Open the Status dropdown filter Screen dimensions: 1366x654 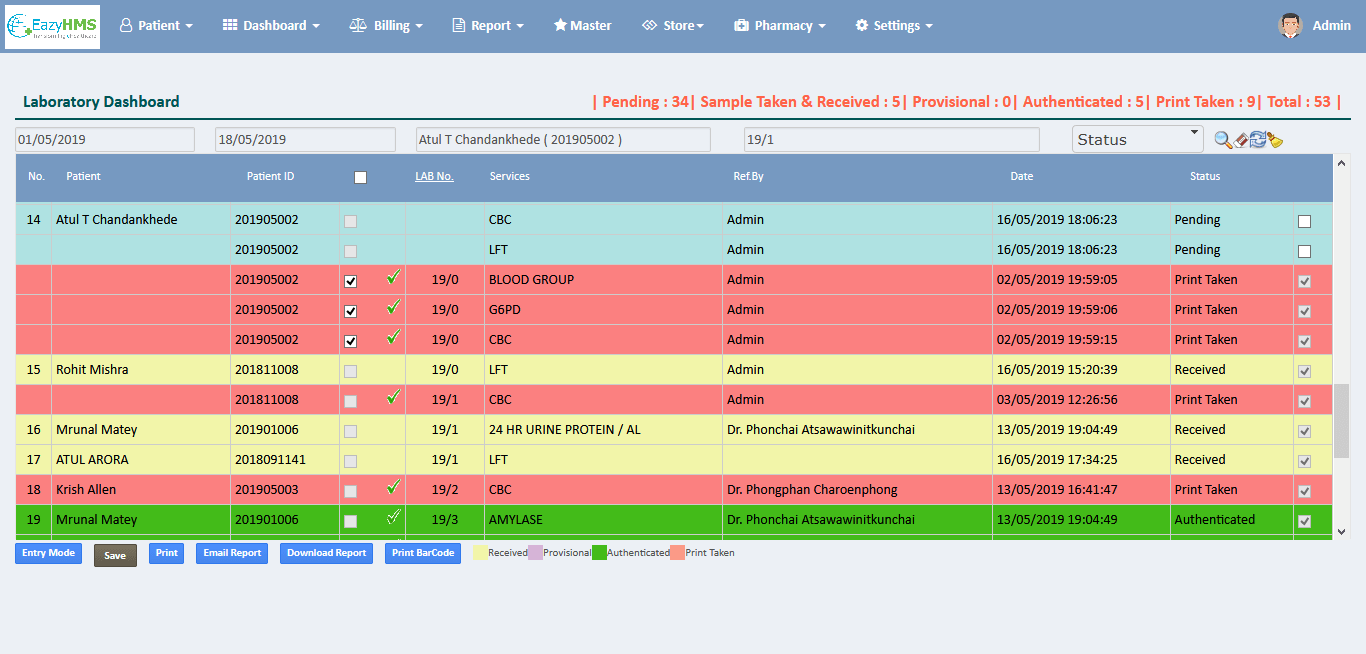point(1137,140)
